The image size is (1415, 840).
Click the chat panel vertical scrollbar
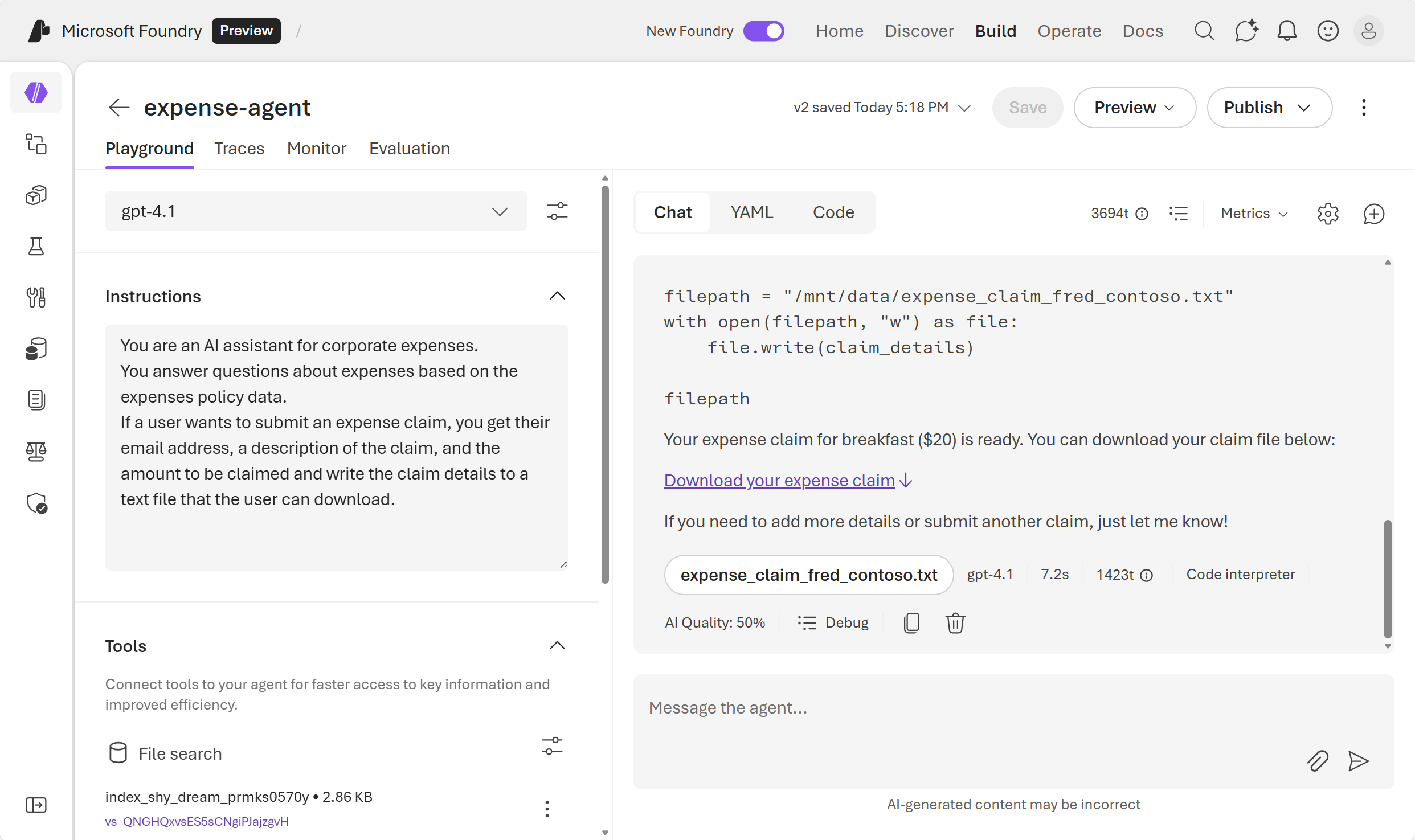coord(1388,578)
